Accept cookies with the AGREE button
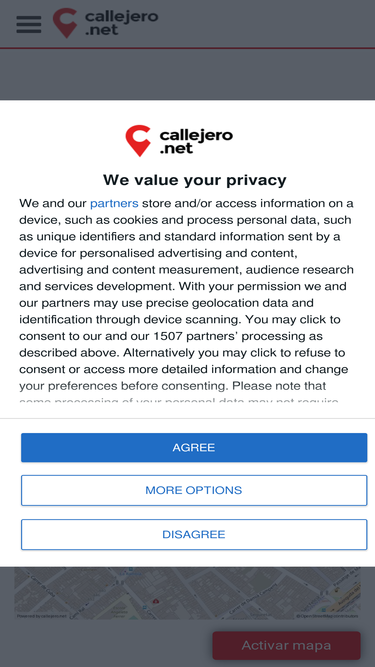The height and width of the screenshot is (667, 375). (x=194, y=448)
